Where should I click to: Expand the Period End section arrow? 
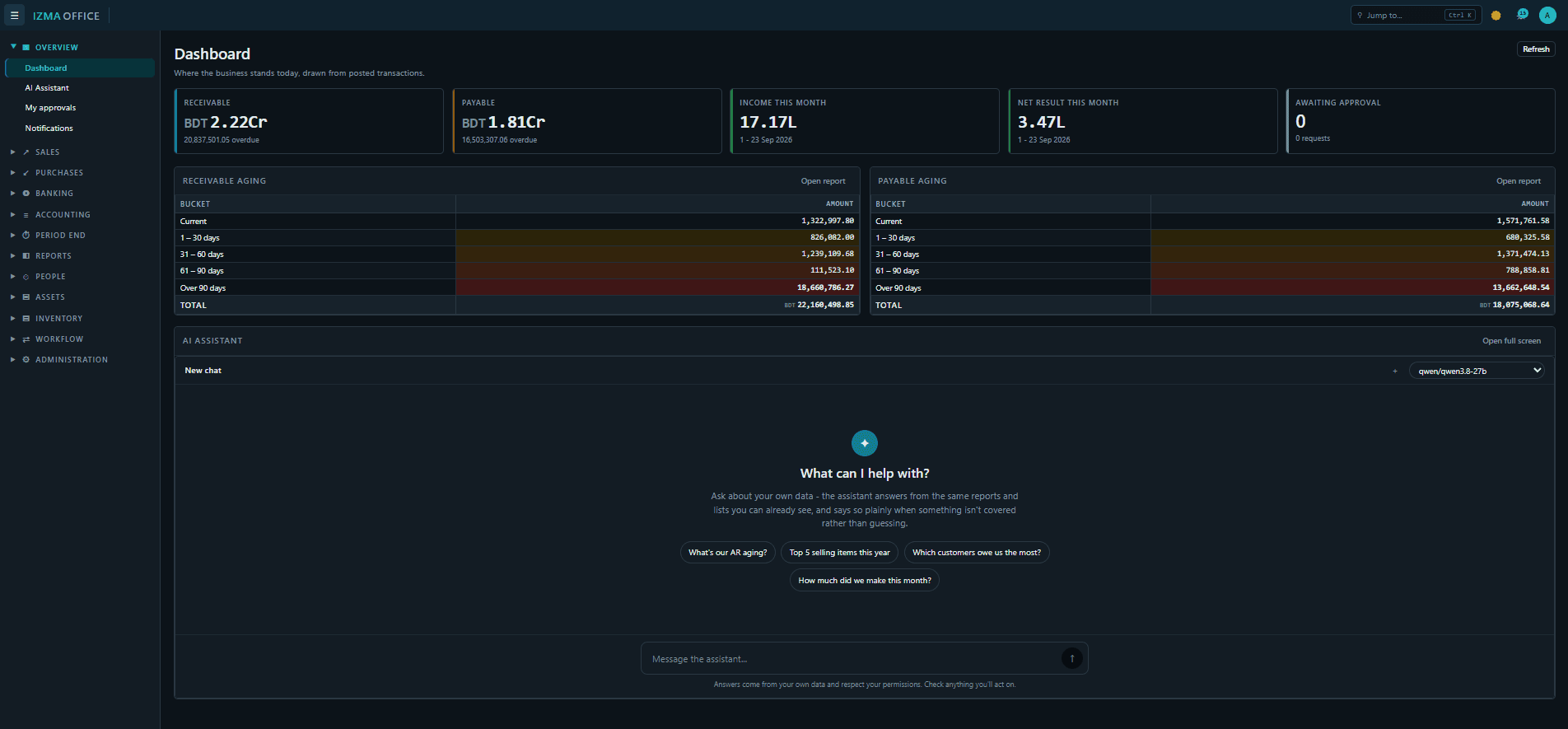coord(13,236)
